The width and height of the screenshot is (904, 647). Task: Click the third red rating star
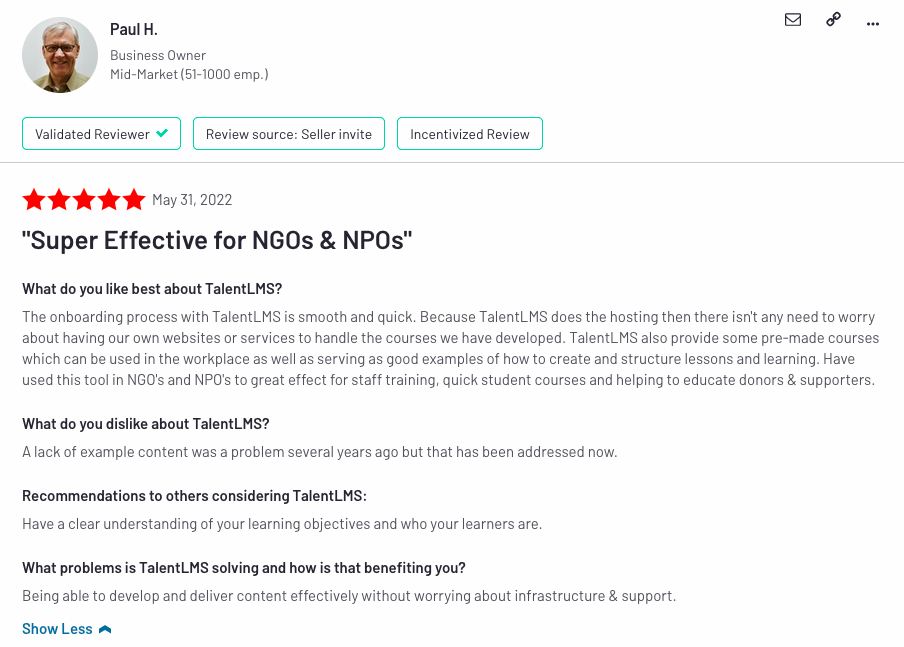click(x=84, y=200)
